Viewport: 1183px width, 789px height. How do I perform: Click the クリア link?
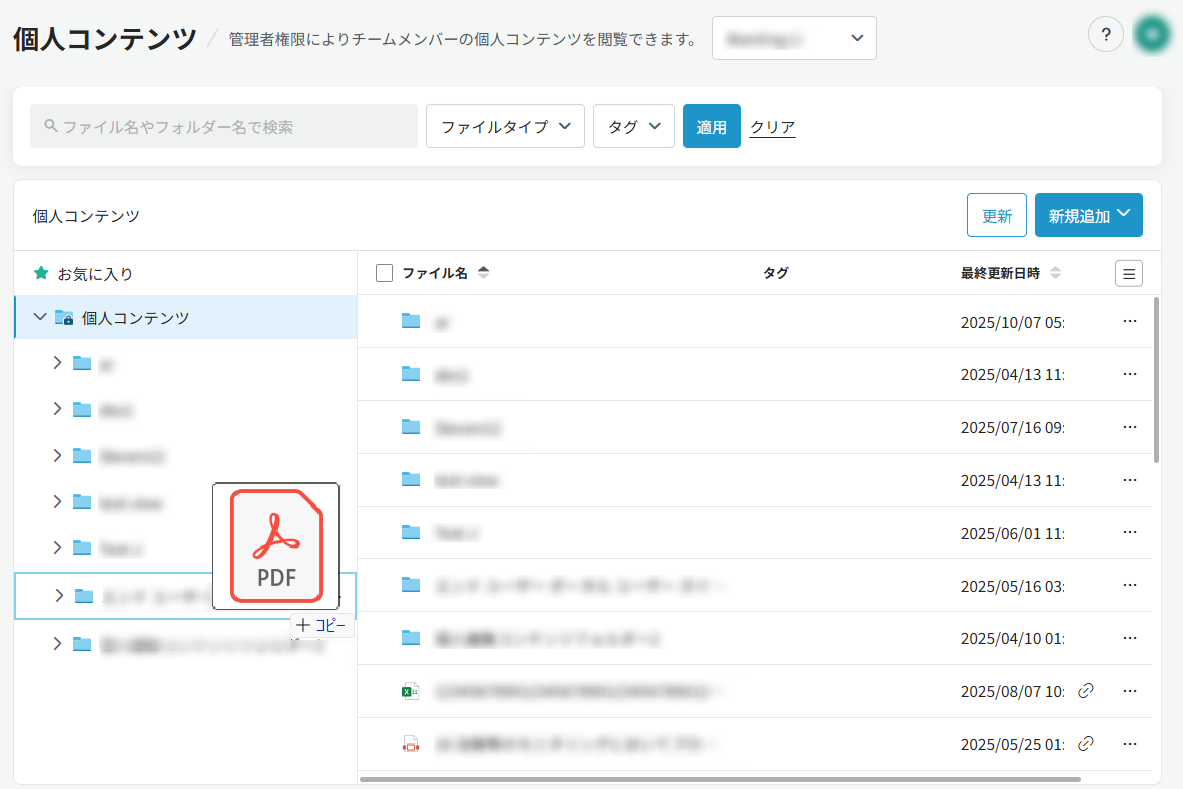[x=773, y=127]
